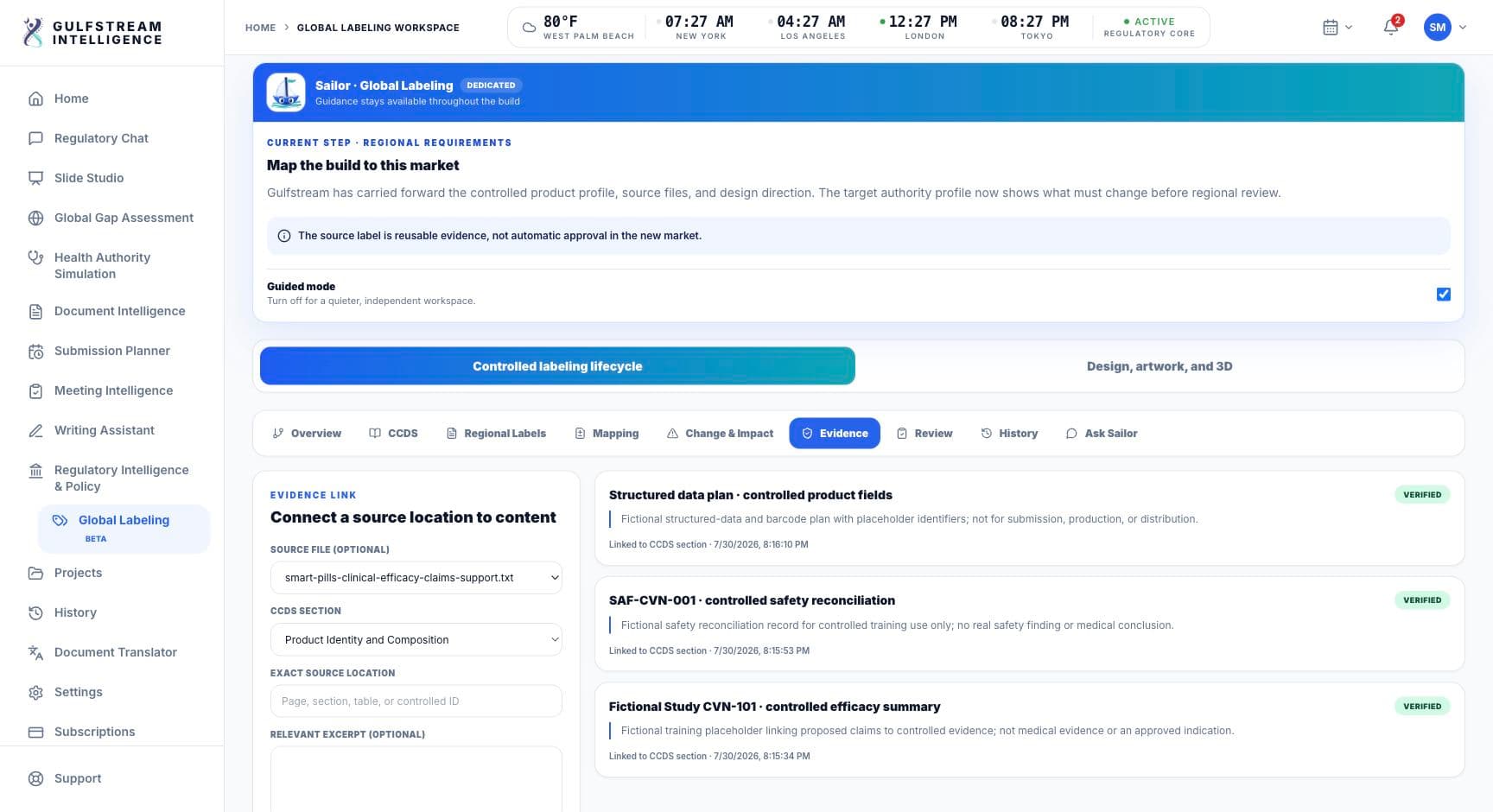Click the SM profile avatar
1493x812 pixels.
pyautogui.click(x=1437, y=27)
